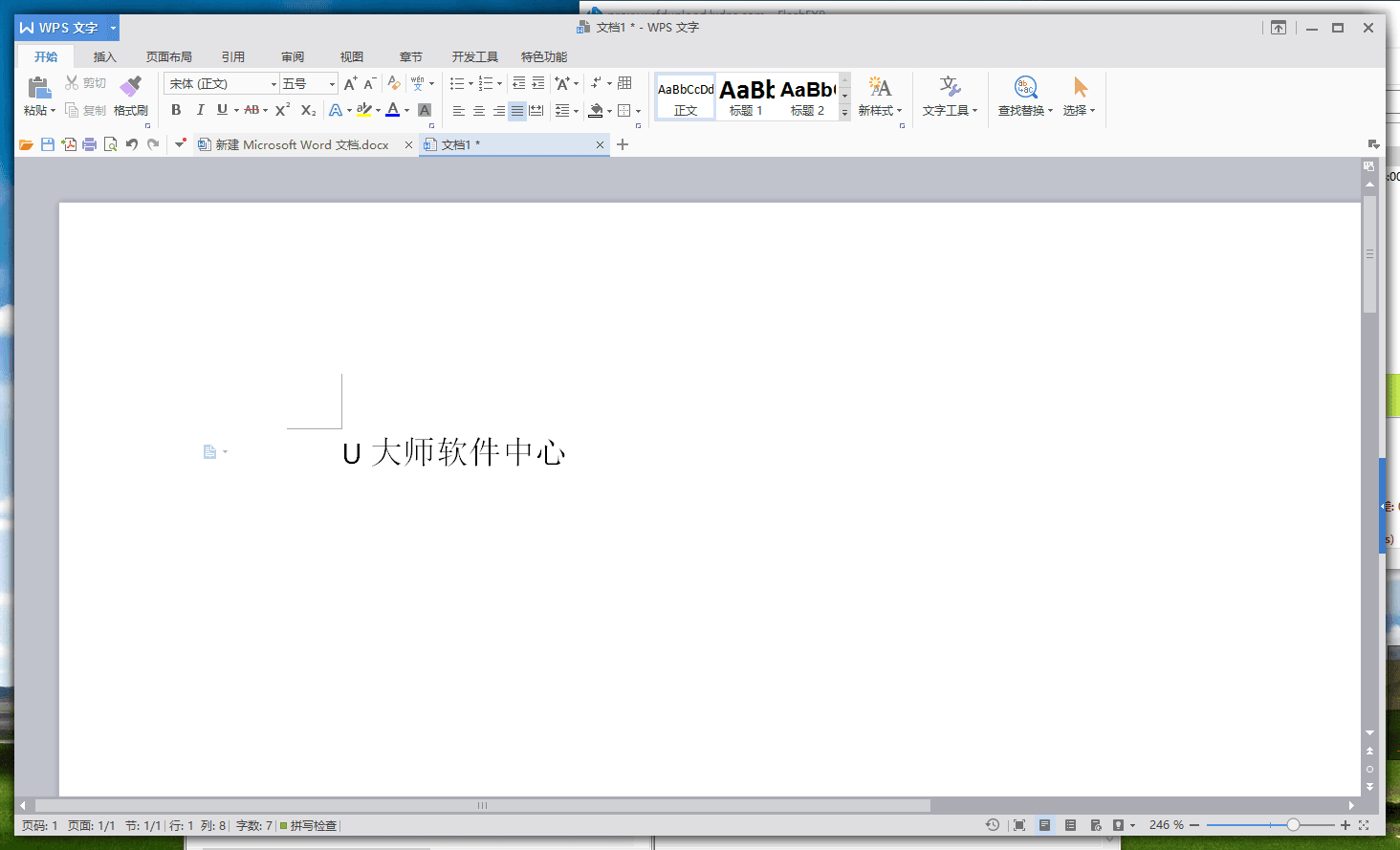Open the font color dropdown arrow

click(405, 110)
